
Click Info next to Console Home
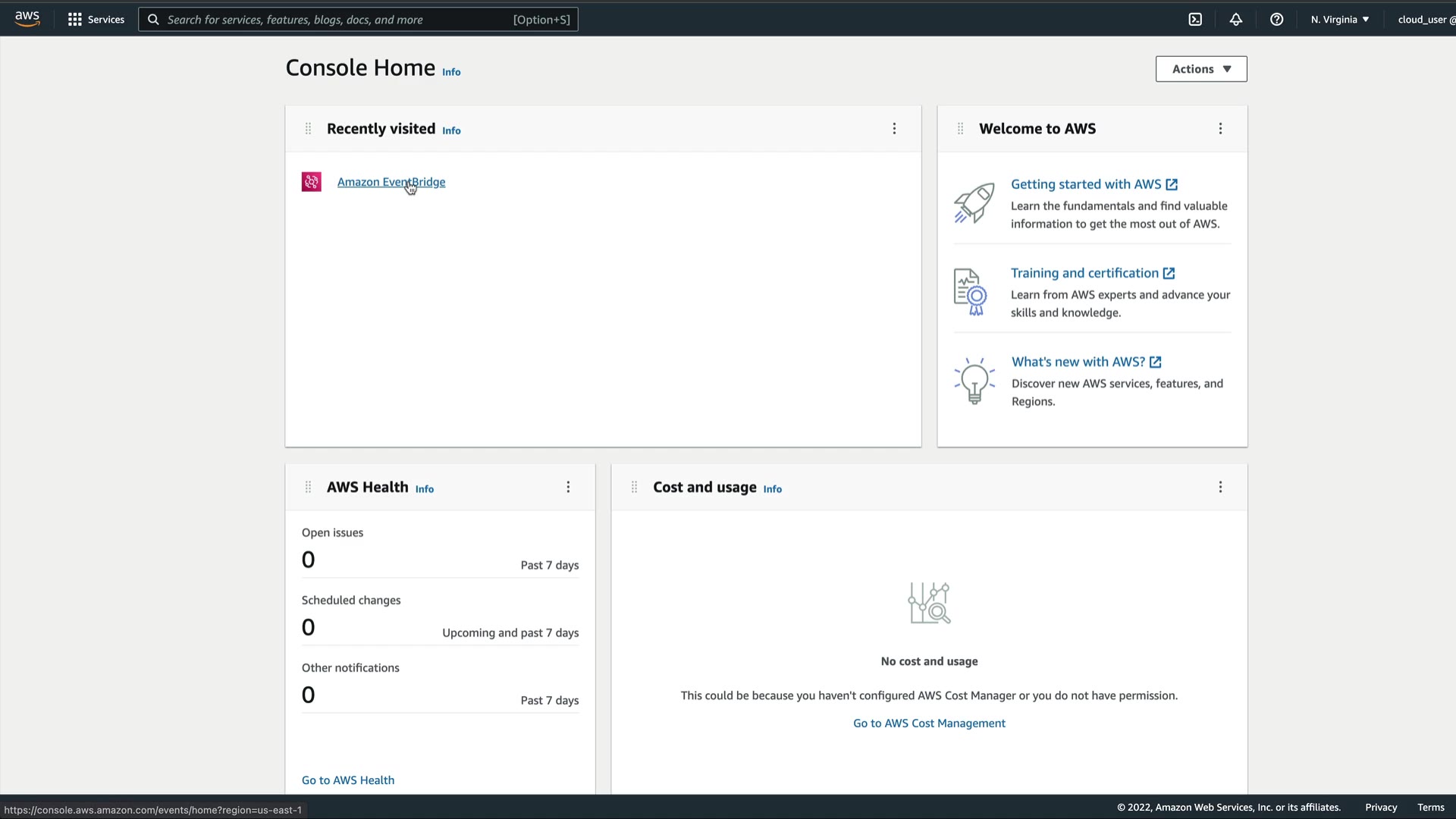[451, 72]
